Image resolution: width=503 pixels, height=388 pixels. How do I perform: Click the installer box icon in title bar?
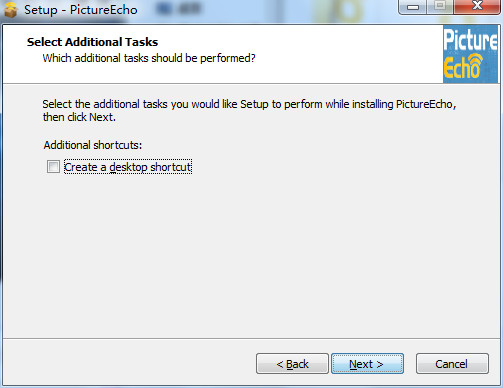point(10,10)
